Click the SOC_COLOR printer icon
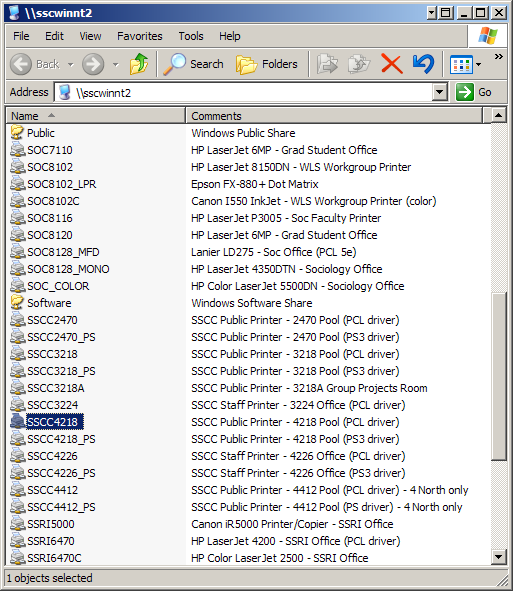 17,286
